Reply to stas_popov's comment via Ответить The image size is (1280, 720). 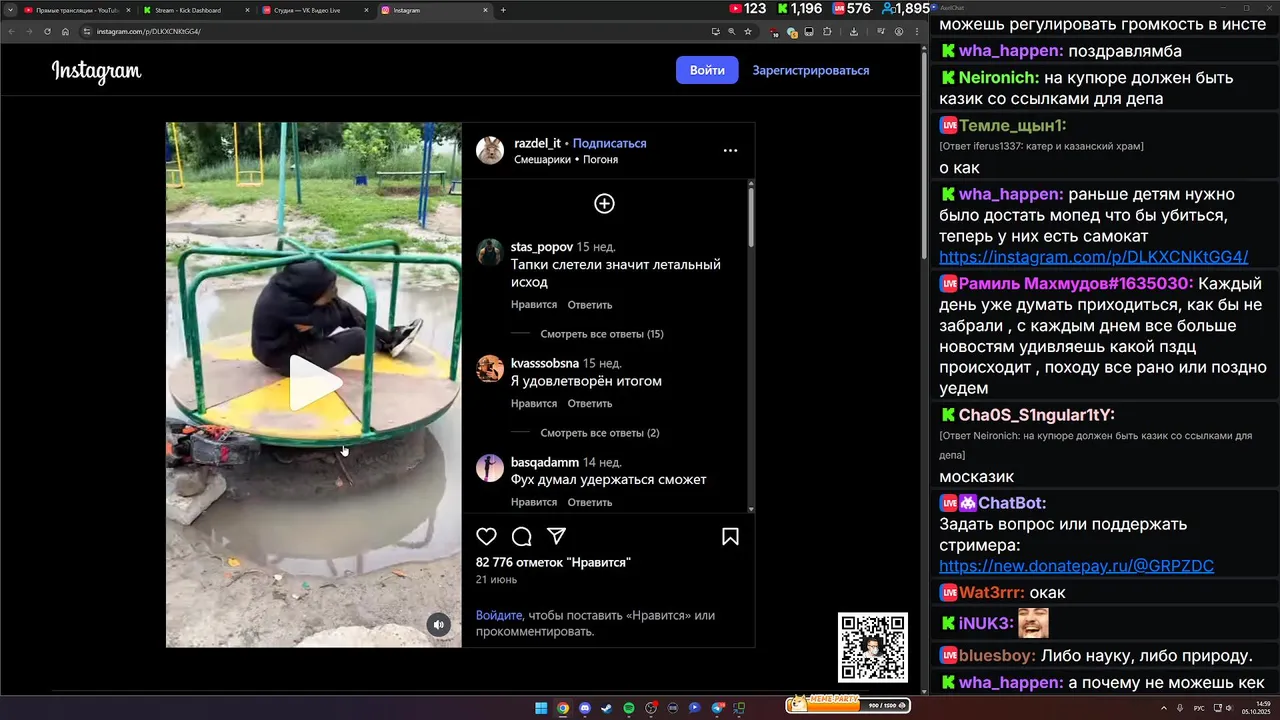pos(590,305)
